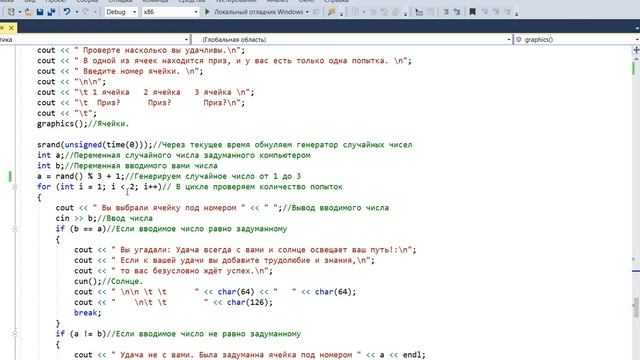
Task: Click the Save All double-floppy icon
Action: 51,12
